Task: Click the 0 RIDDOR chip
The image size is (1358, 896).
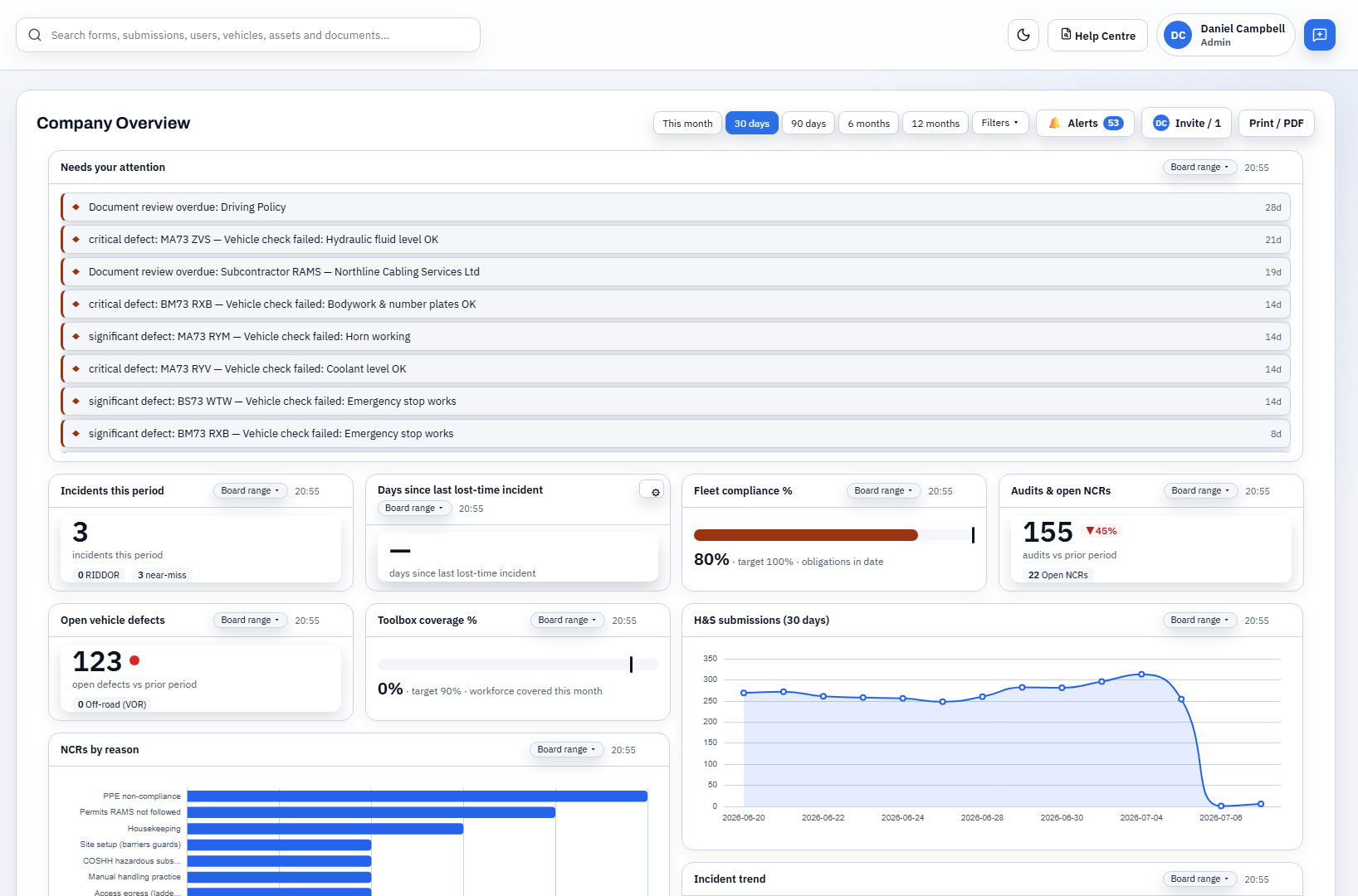Action: [x=99, y=575]
